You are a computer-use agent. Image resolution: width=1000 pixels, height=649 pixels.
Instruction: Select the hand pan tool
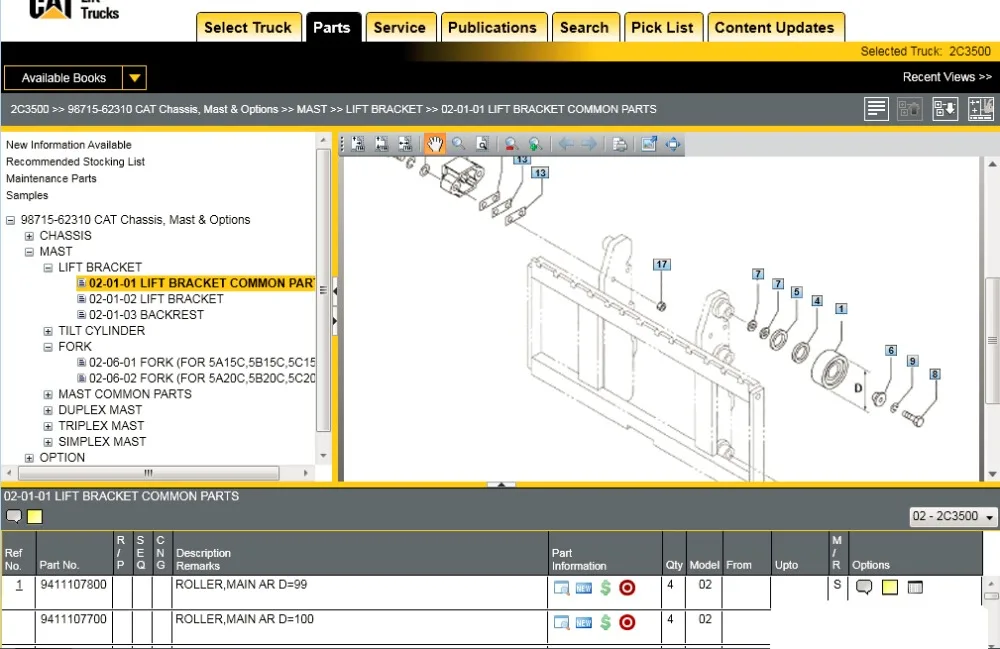[434, 144]
